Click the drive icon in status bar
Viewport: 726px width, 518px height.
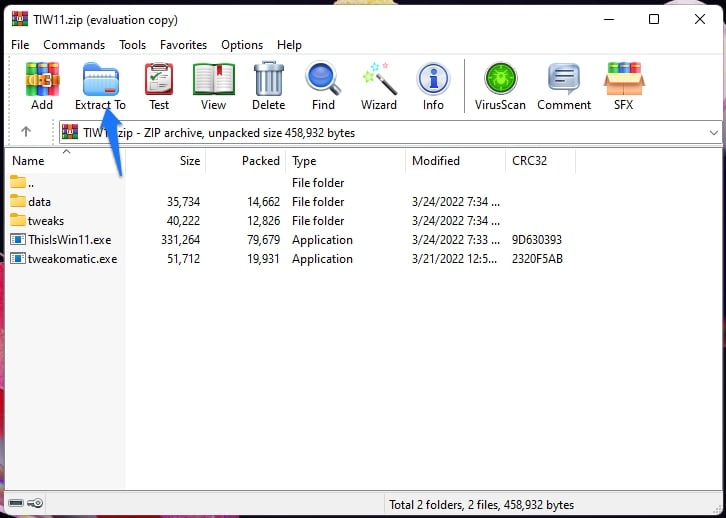tap(15, 503)
